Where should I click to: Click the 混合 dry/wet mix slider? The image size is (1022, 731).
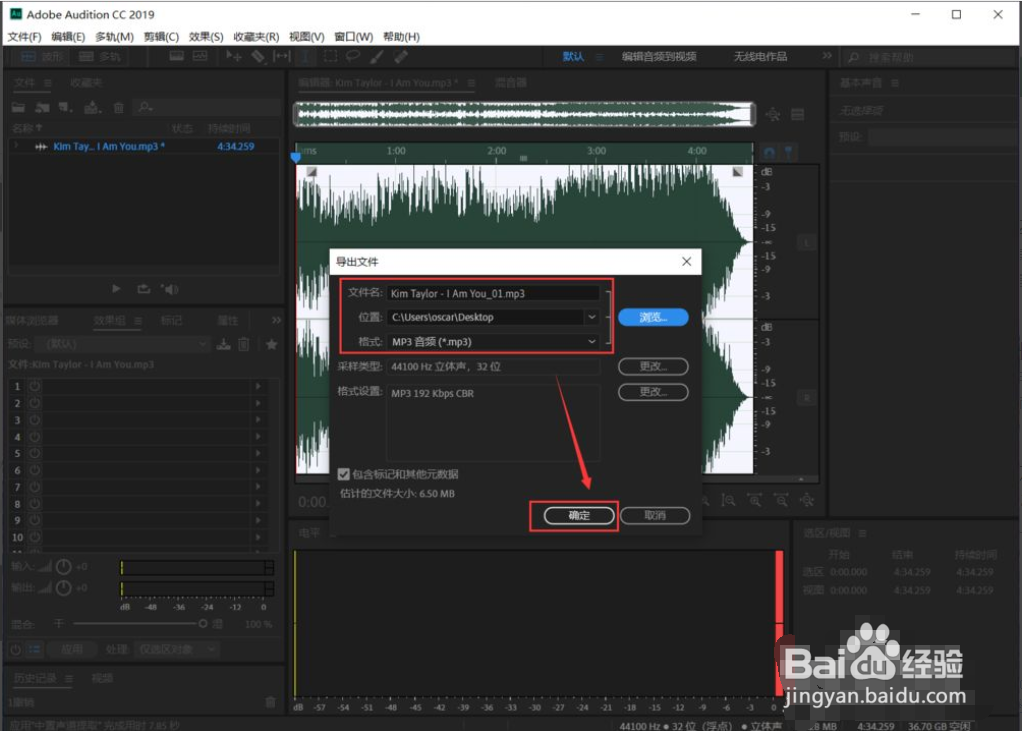[139, 624]
